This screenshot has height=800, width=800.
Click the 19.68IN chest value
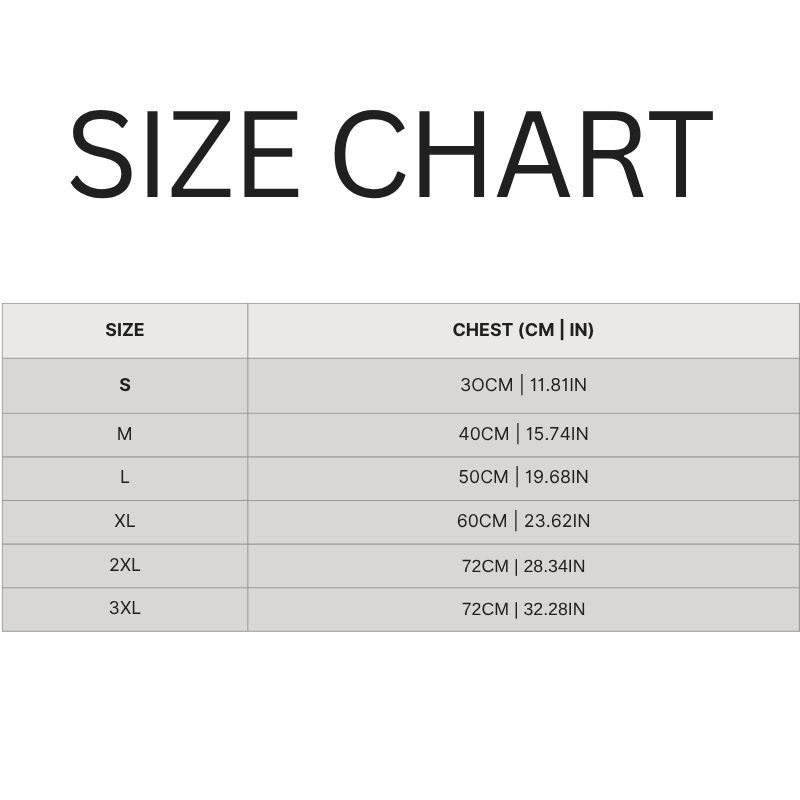pos(558,477)
